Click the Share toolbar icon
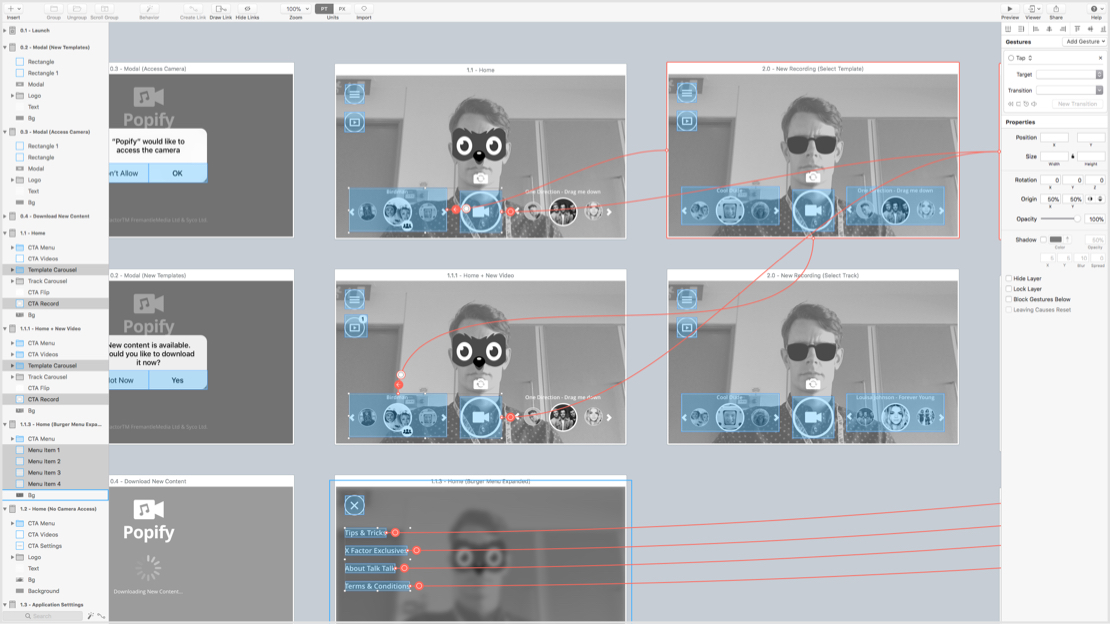This screenshot has height=624, width=1110. click(1055, 9)
